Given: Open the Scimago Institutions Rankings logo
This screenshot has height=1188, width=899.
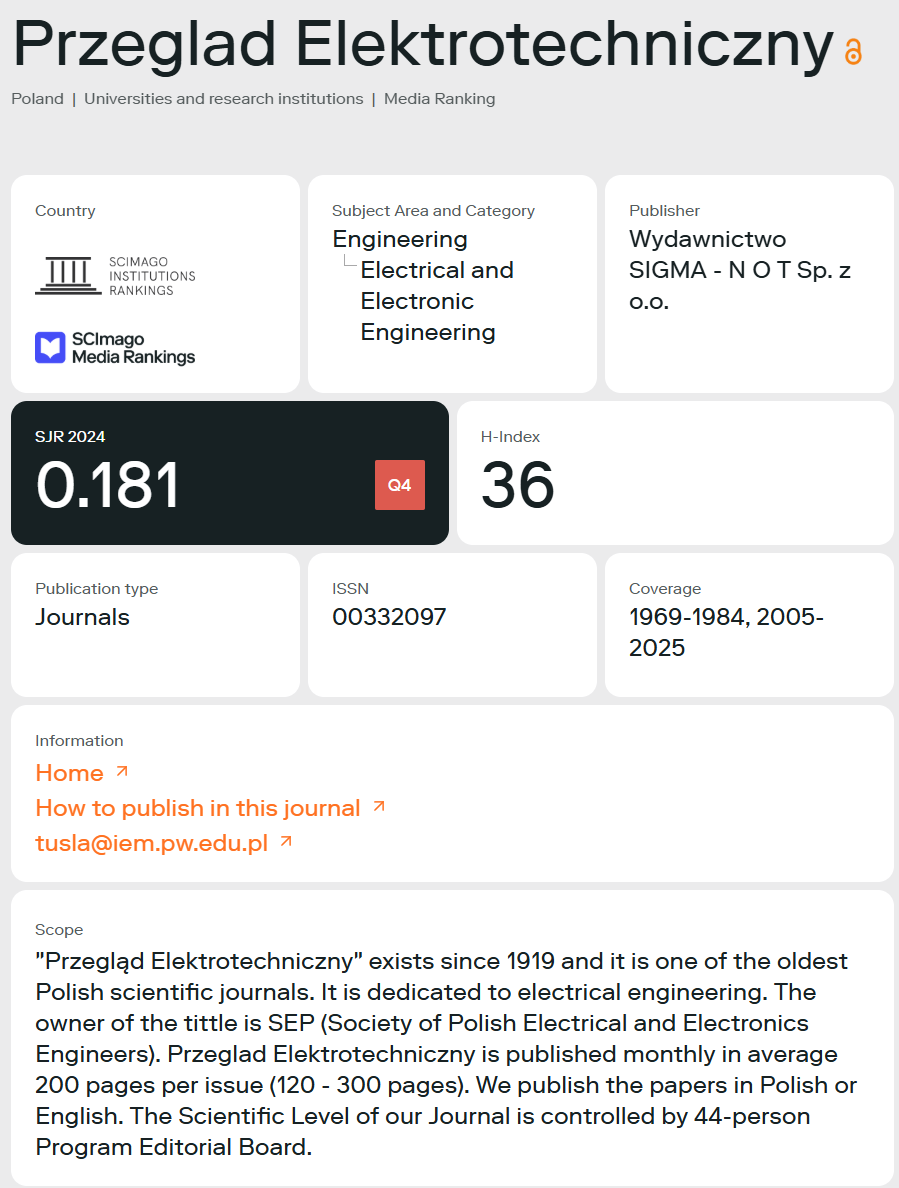Looking at the screenshot, I should pos(115,276).
